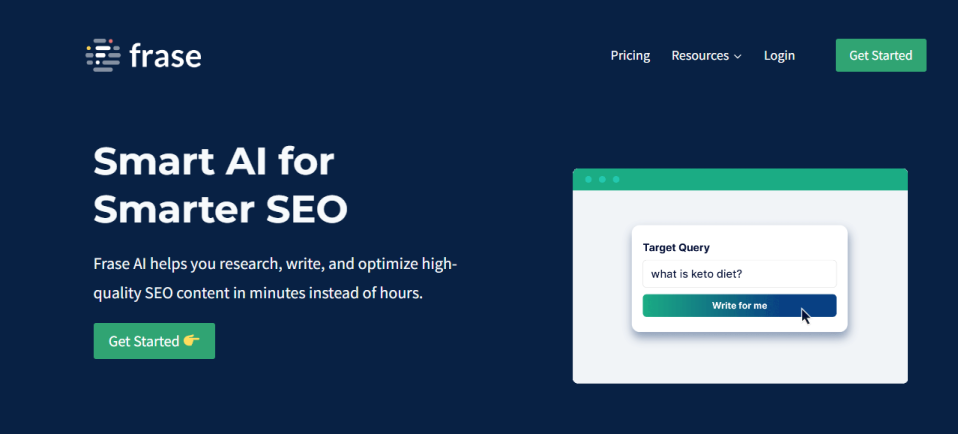This screenshot has height=434, width=958.
Task: Click the frase wordmark text
Action: (x=166, y=56)
